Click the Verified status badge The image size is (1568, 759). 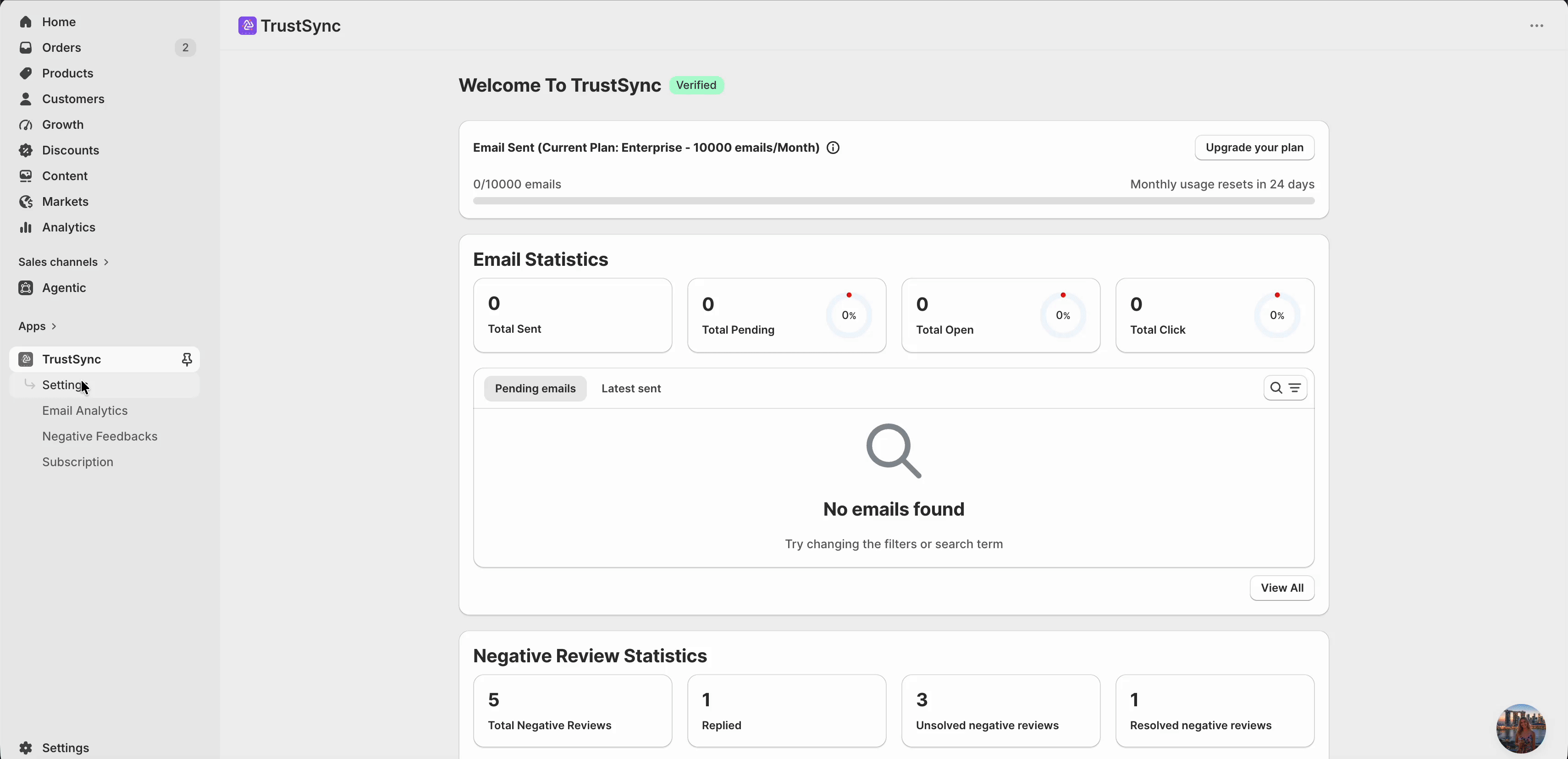pyautogui.click(x=696, y=85)
